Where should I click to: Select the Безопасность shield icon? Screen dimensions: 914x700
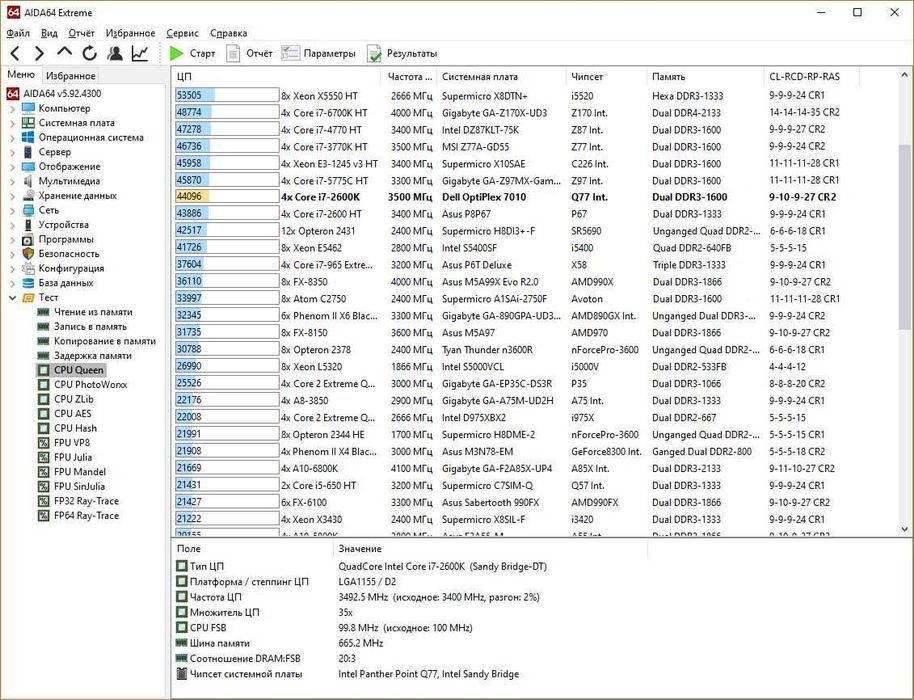pos(28,254)
